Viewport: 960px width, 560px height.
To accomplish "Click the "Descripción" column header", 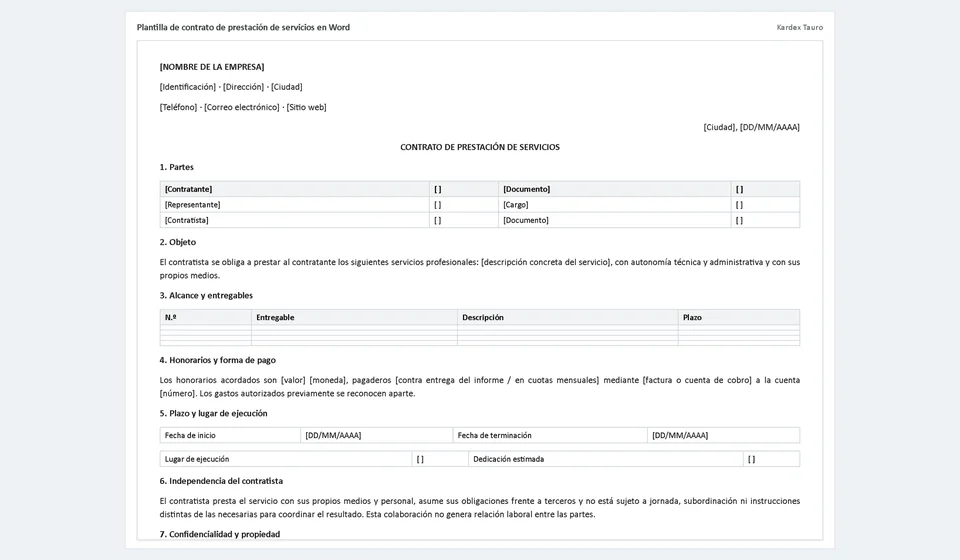I will 568,317.
